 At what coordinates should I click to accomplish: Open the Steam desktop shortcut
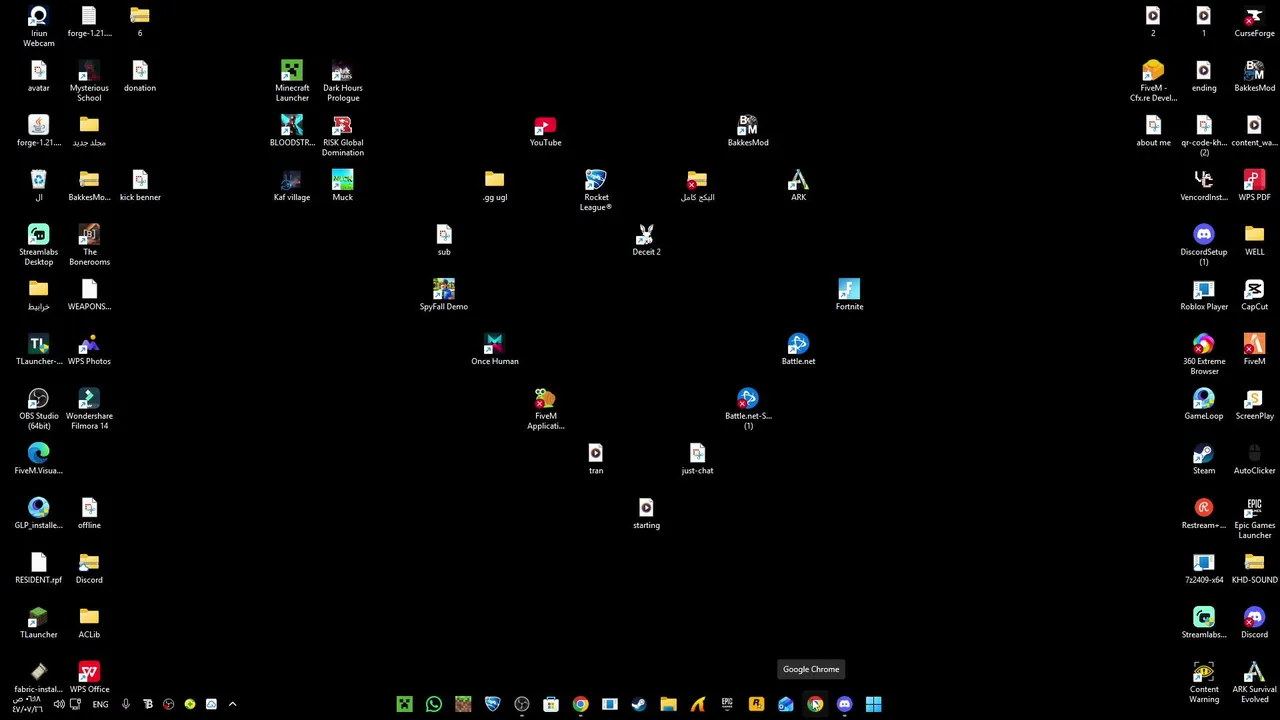click(1204, 459)
